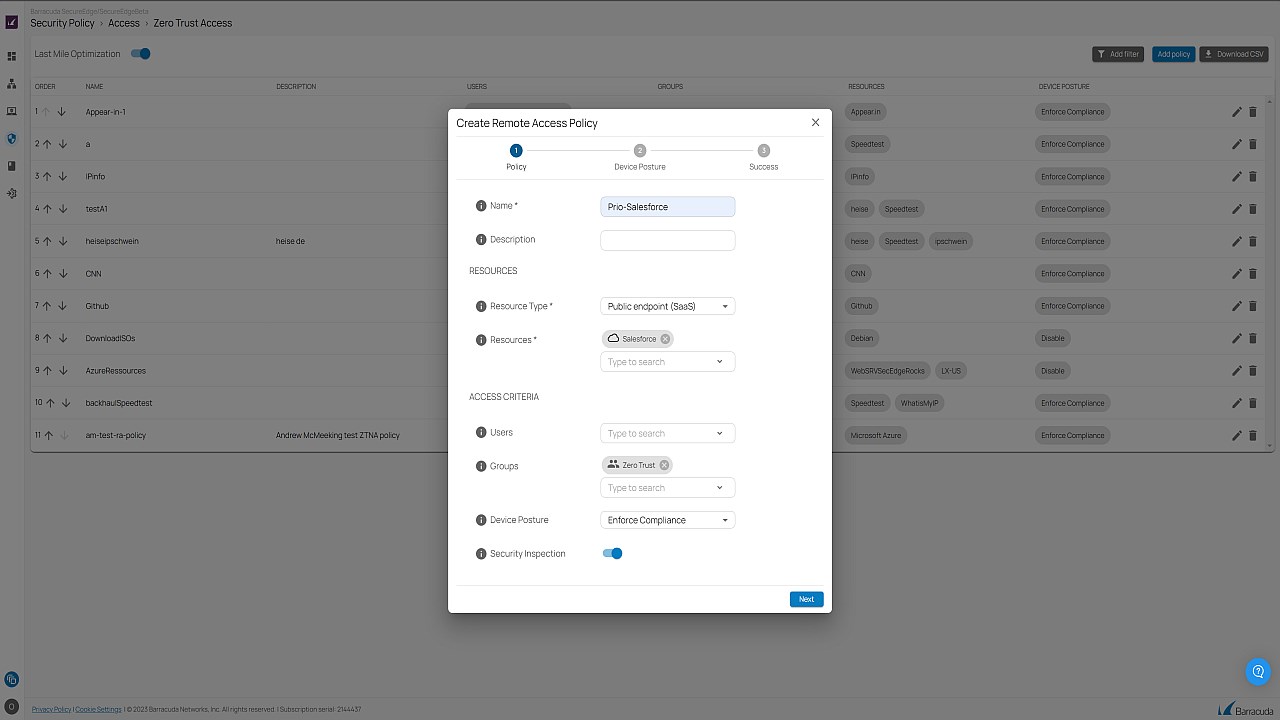Open the help chat bubble
1280x720 pixels.
point(1258,672)
